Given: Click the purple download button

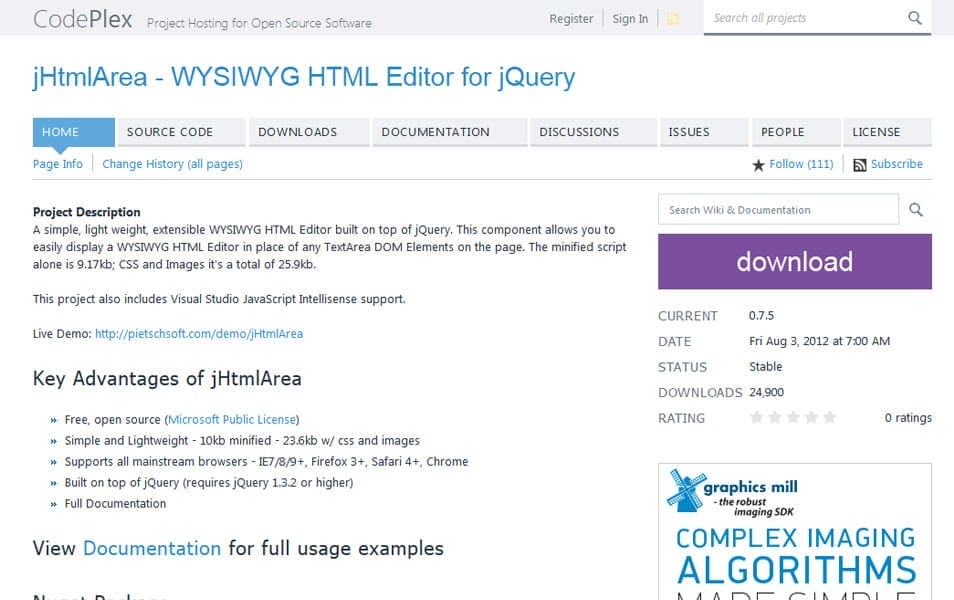Looking at the screenshot, I should click(x=793, y=261).
